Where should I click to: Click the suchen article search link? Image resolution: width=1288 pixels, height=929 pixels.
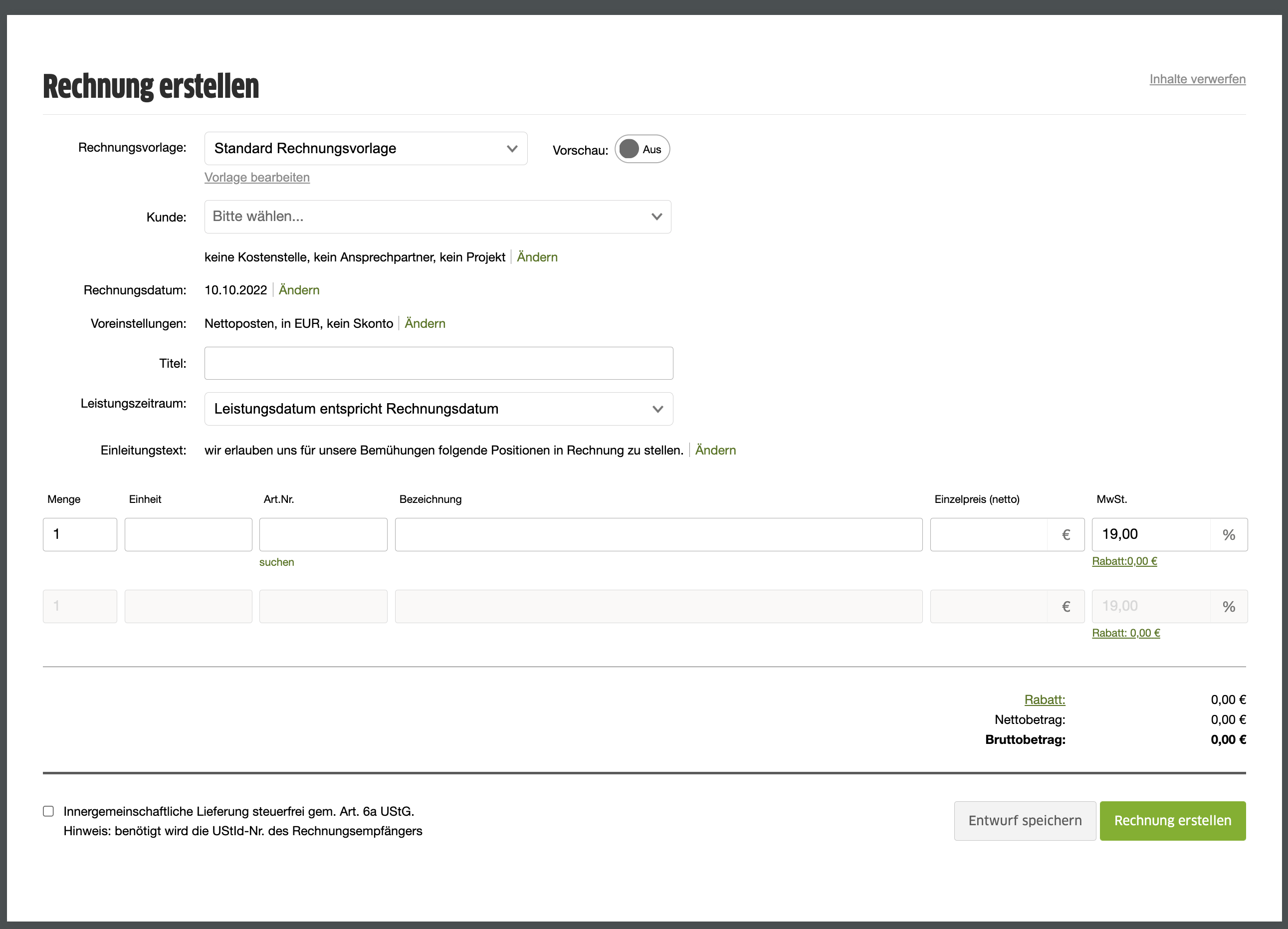pyautogui.click(x=276, y=562)
